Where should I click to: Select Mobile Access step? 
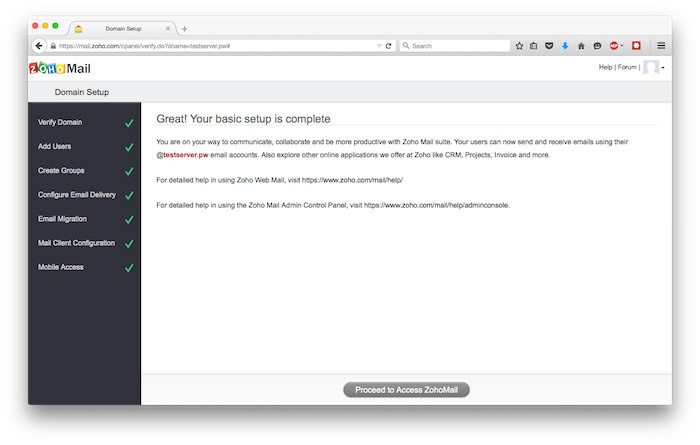tap(61, 267)
